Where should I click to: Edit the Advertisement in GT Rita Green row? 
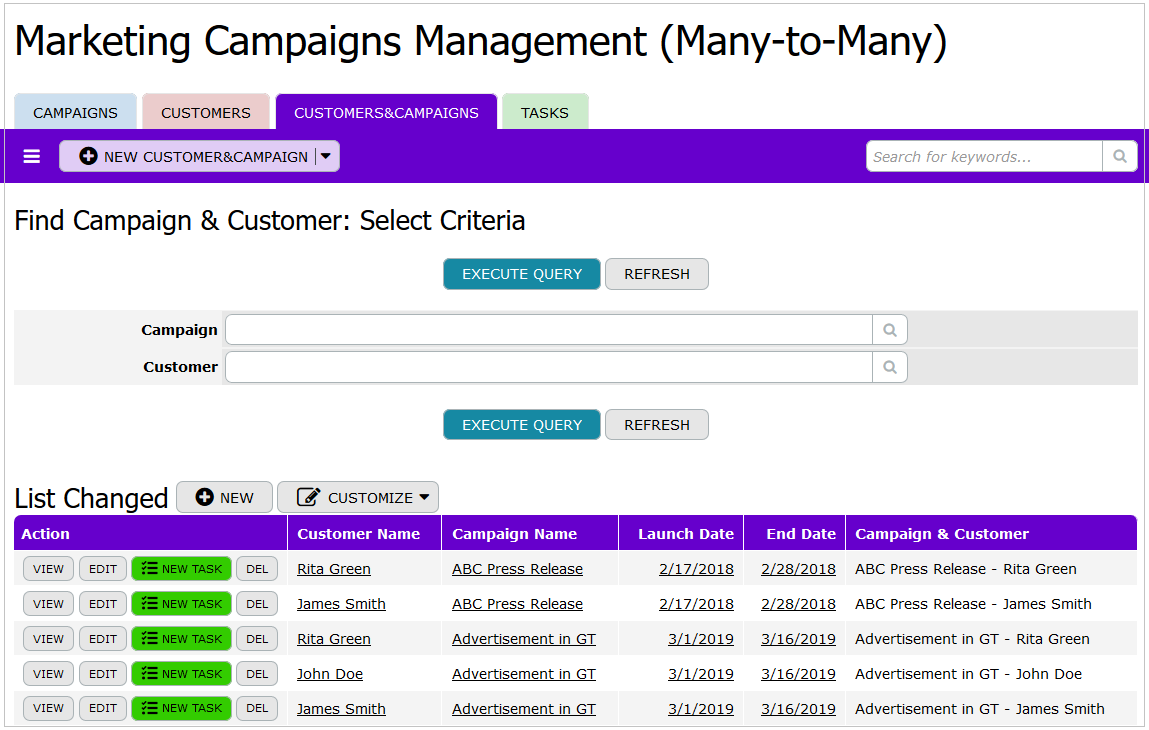pos(103,639)
